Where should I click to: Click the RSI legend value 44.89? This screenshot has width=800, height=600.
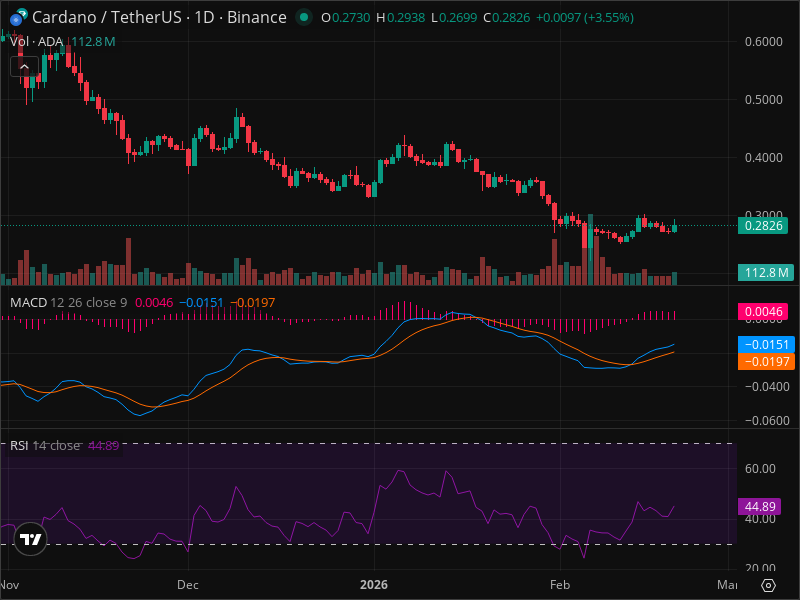tap(104, 445)
